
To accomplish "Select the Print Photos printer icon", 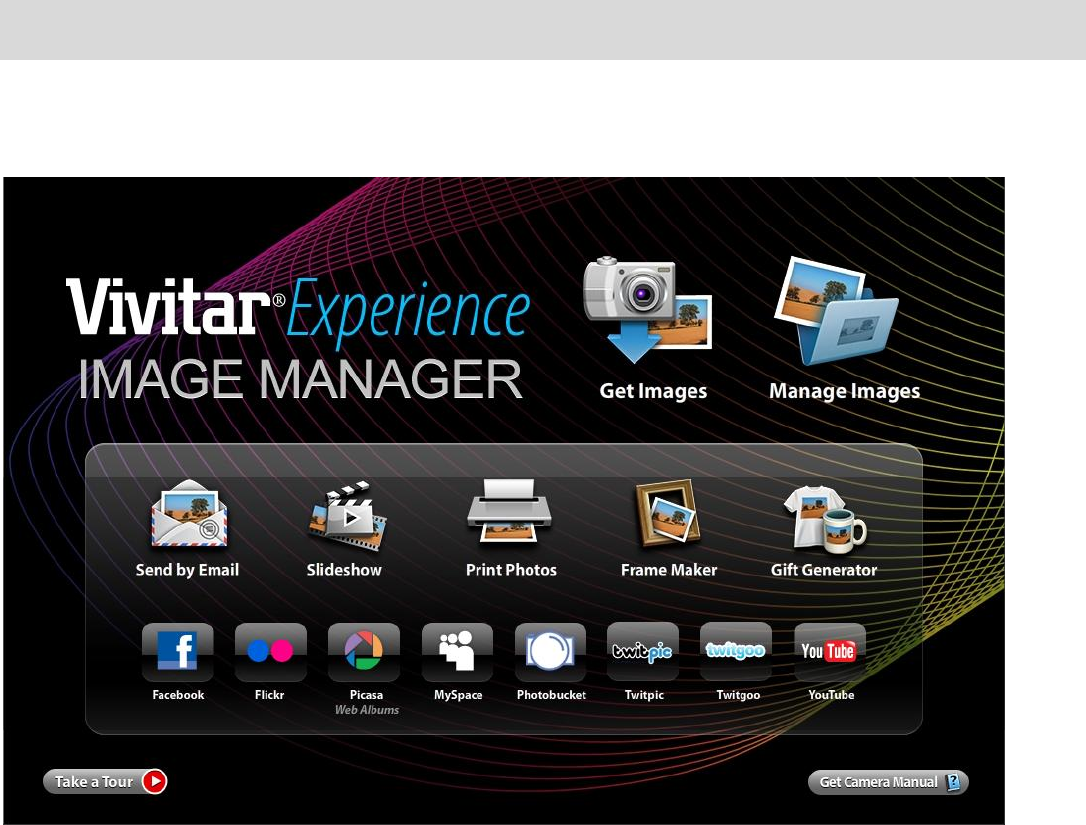I will [x=509, y=511].
